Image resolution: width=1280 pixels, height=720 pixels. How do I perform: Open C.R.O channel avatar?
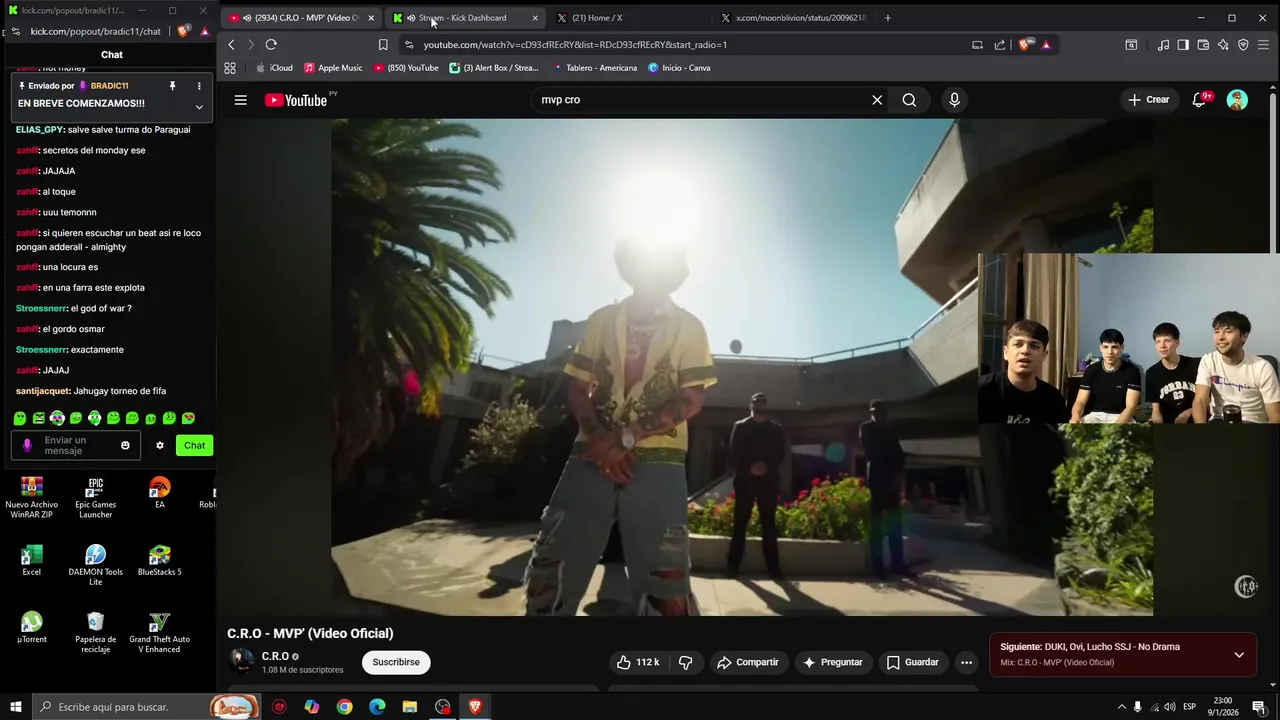(241, 661)
